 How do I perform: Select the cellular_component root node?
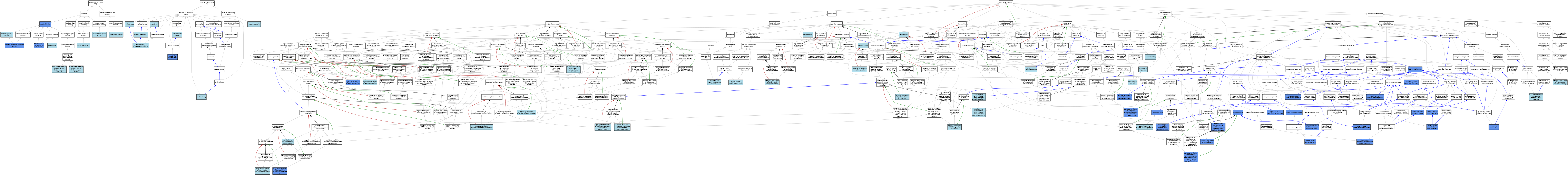coord(207,3)
